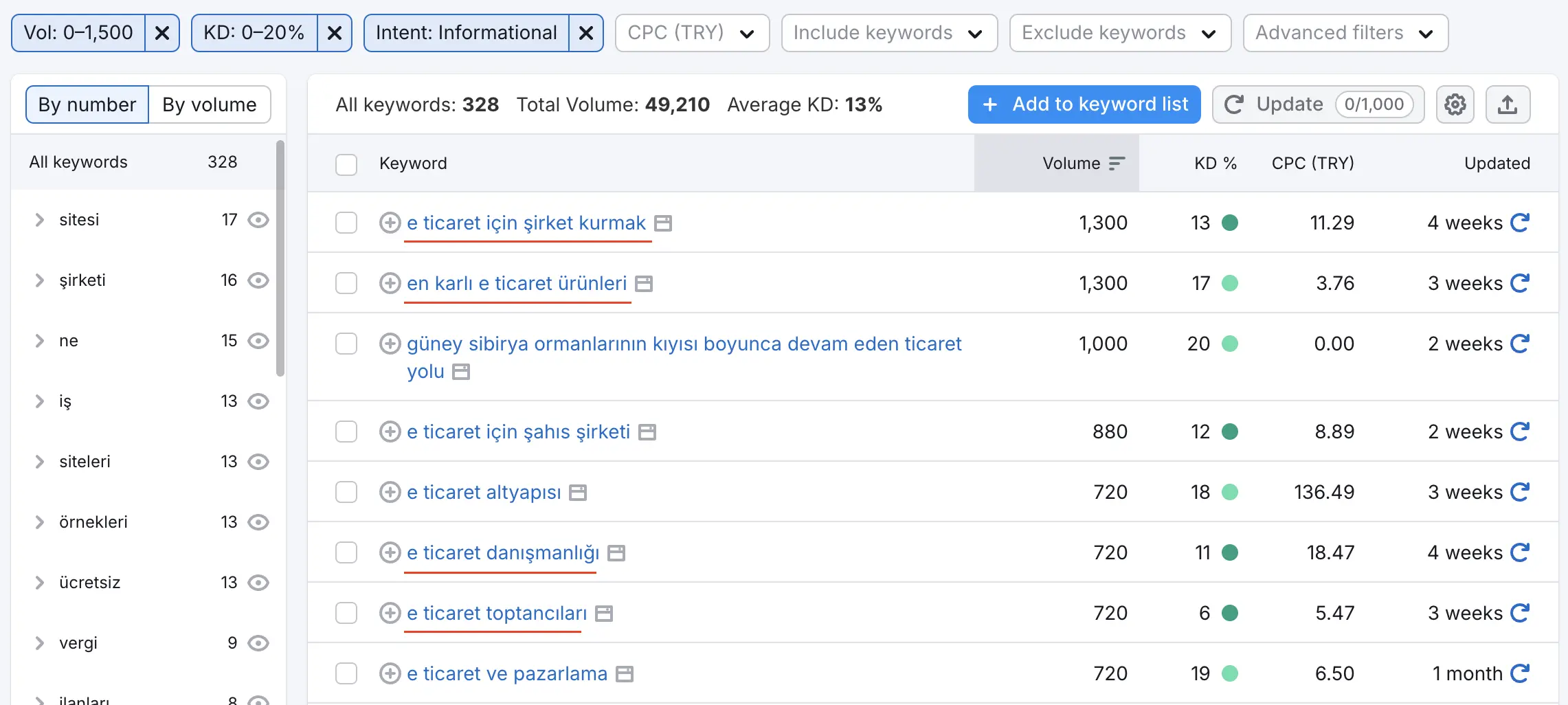The image size is (1568, 705).
Task: Open the table settings gear icon
Action: pos(1455,104)
